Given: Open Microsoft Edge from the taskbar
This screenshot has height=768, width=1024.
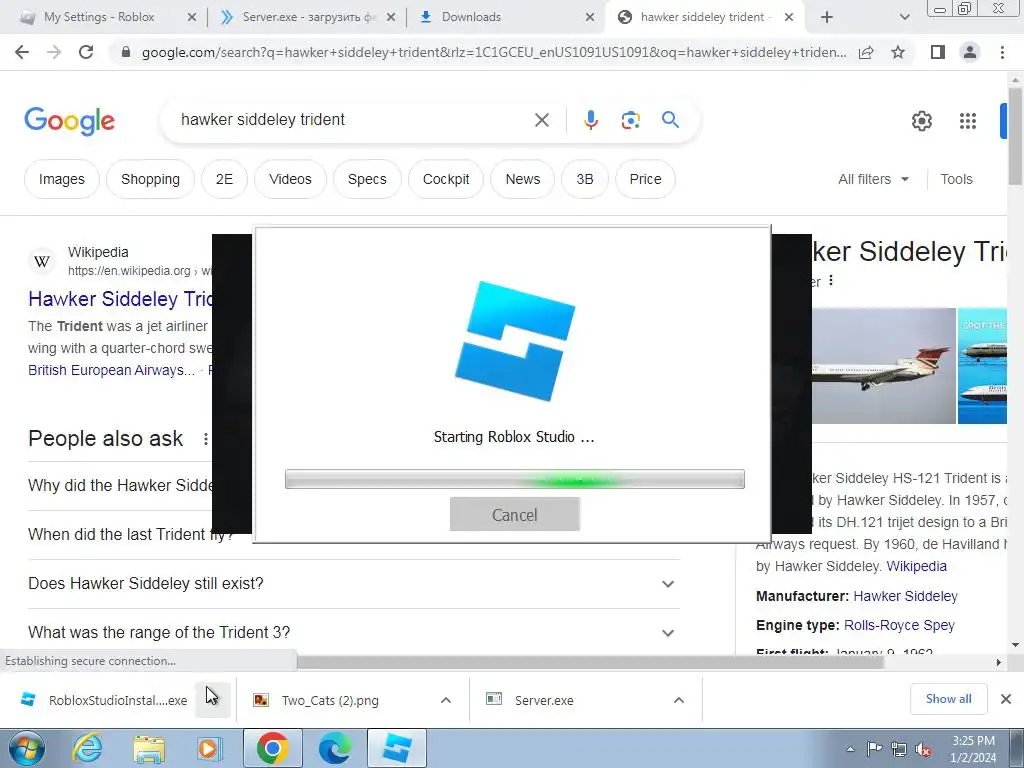Looking at the screenshot, I should pos(334,748).
